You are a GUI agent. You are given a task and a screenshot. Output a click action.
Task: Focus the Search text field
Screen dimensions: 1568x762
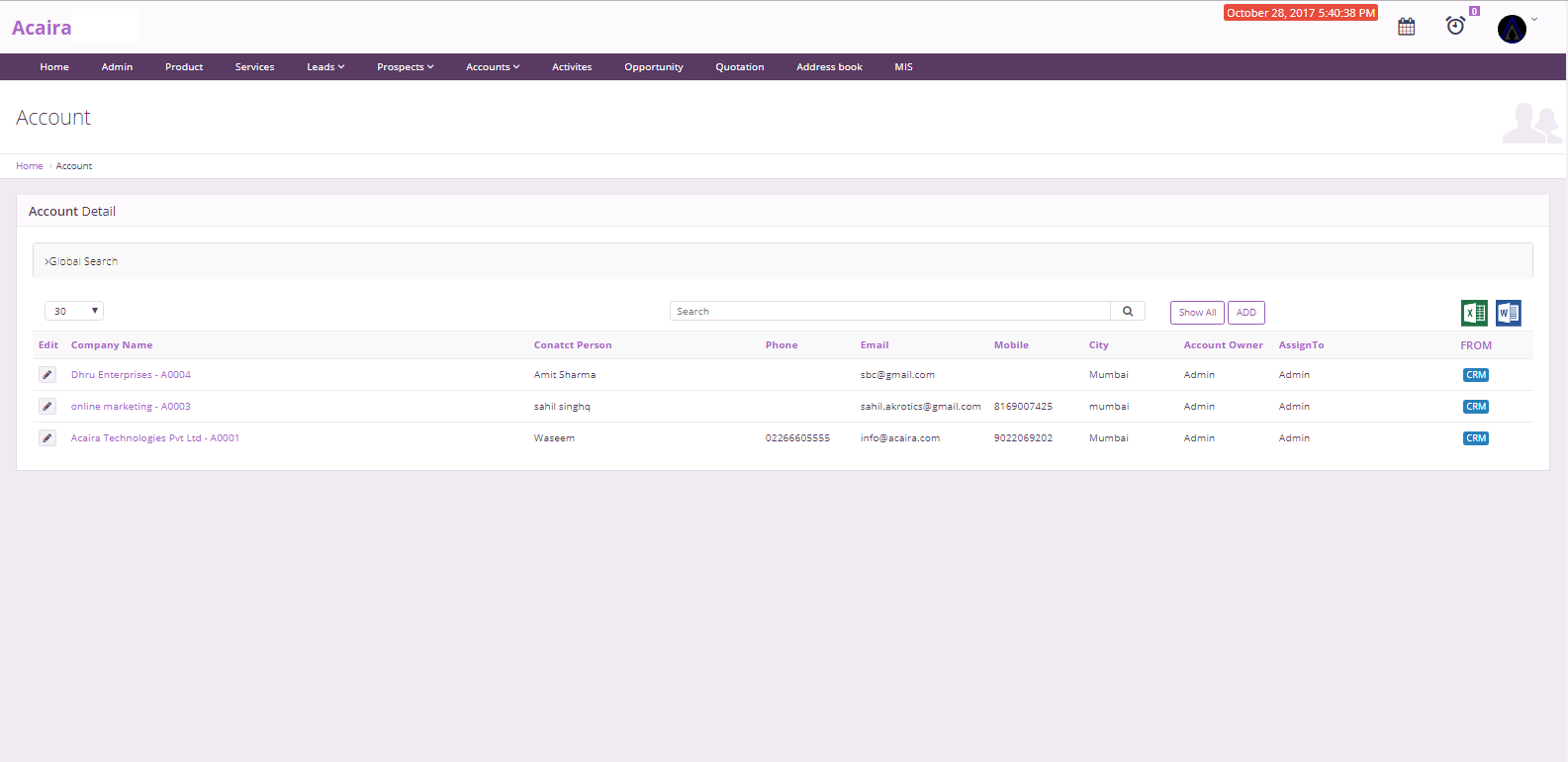point(889,312)
